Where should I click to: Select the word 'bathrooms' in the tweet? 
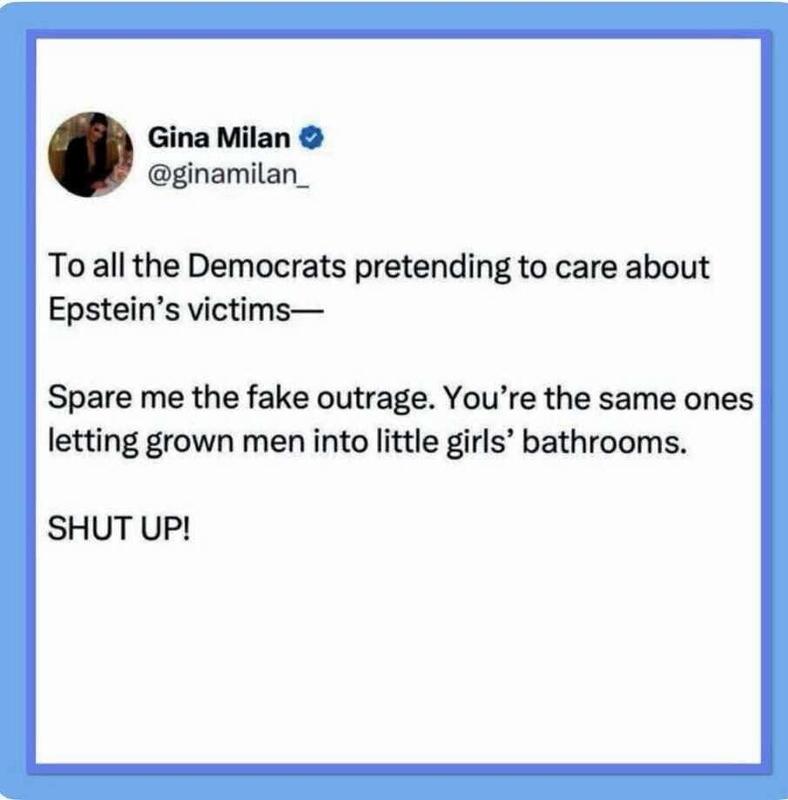[603, 442]
